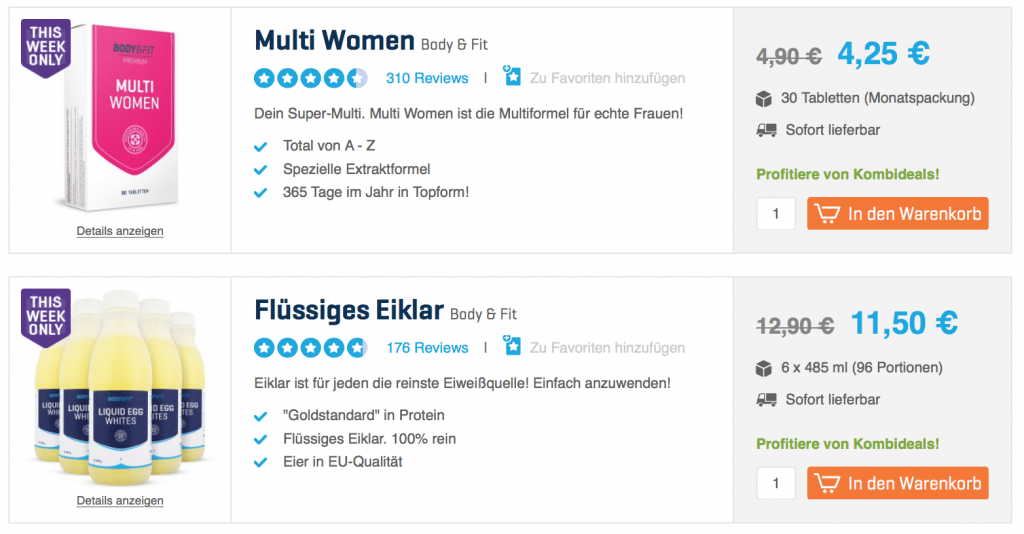Click favorites star icon for Flüssiges Eiklar

coord(512,347)
